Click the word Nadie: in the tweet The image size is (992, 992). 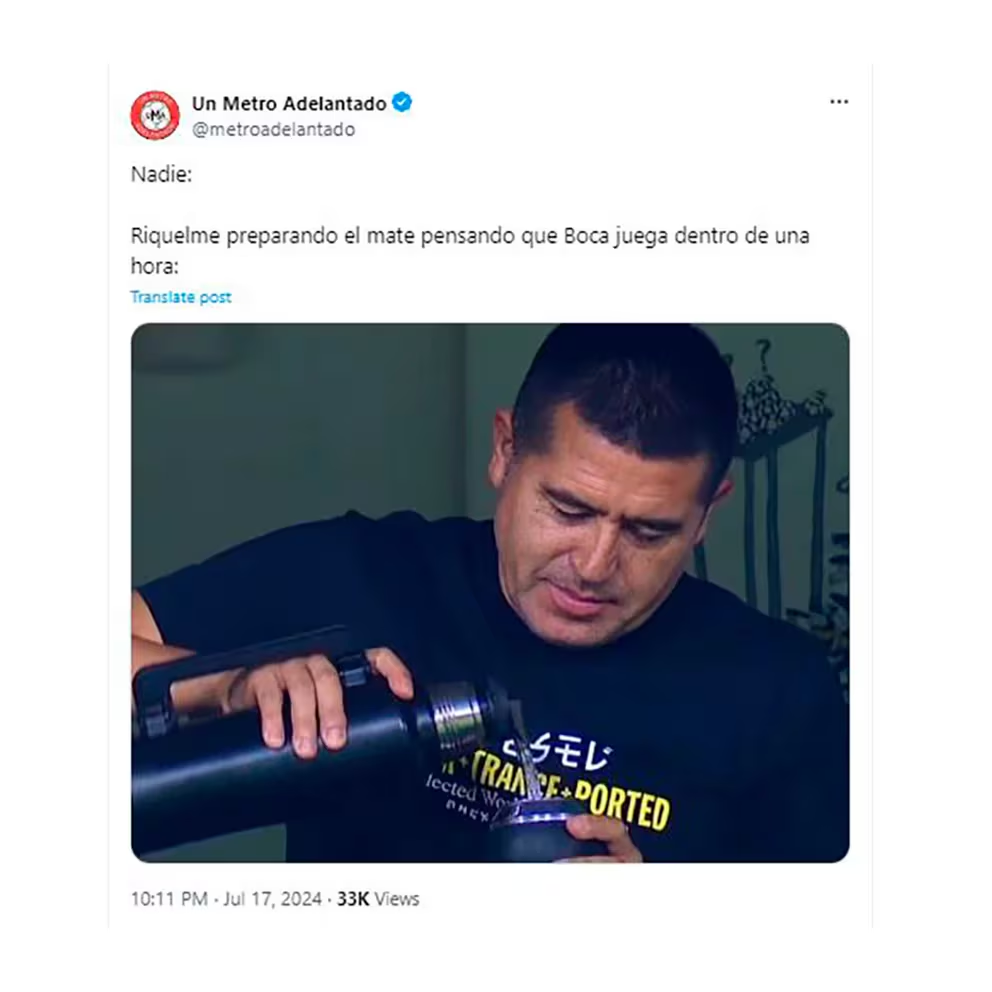pyautogui.click(x=161, y=174)
